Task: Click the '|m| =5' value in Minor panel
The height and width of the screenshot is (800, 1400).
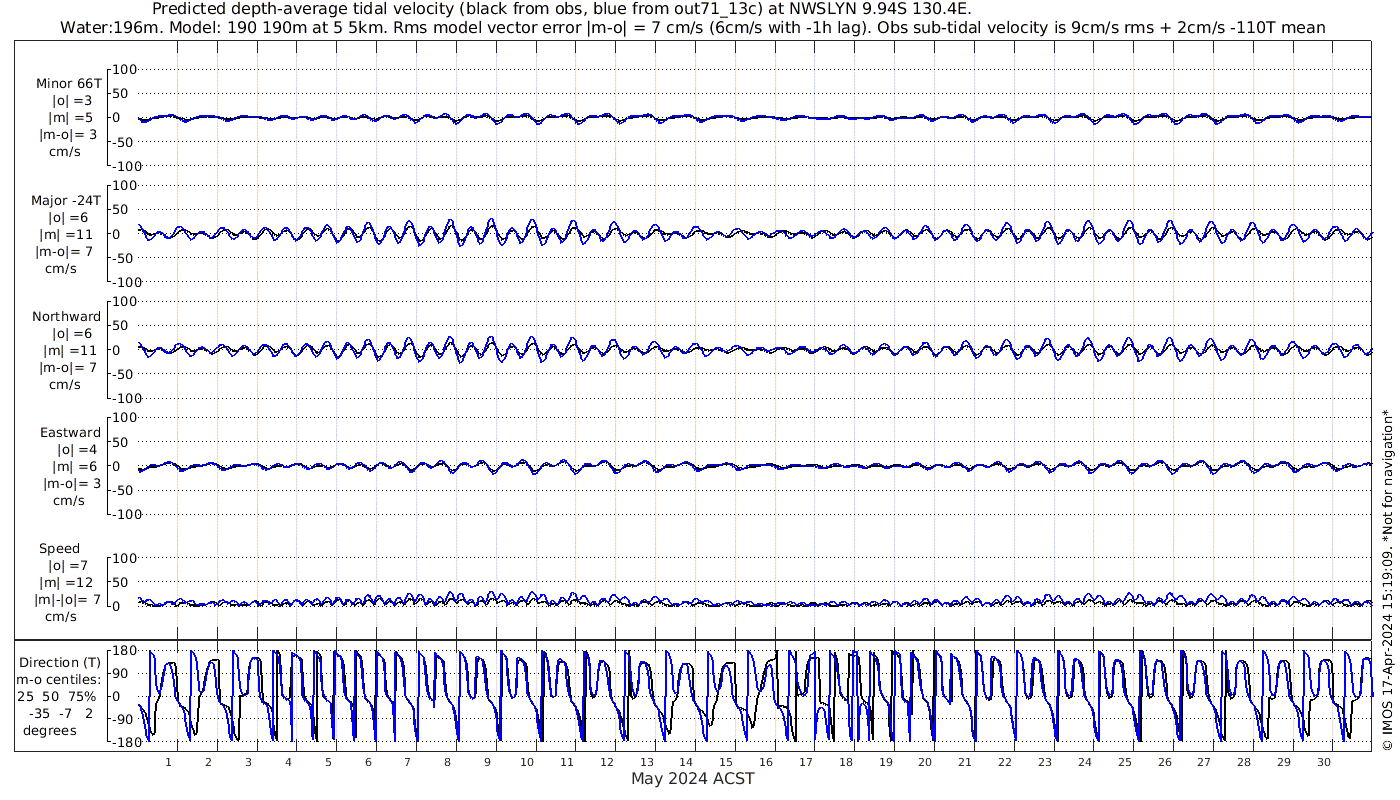Action: click(70, 118)
